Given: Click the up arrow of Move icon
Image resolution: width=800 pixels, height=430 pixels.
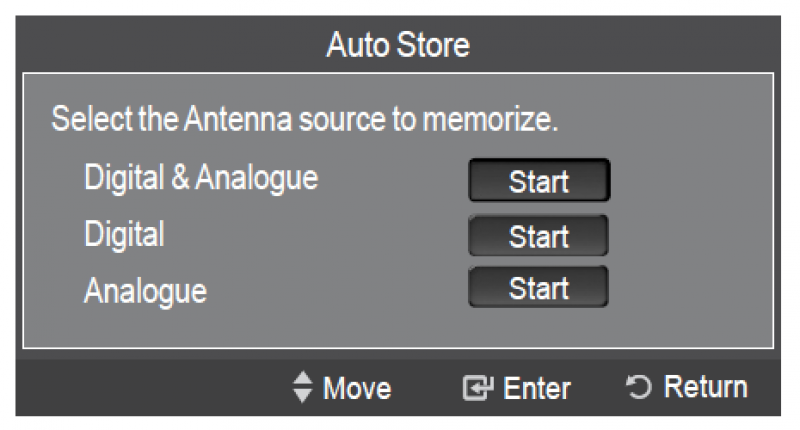Looking at the screenshot, I should click(303, 377).
